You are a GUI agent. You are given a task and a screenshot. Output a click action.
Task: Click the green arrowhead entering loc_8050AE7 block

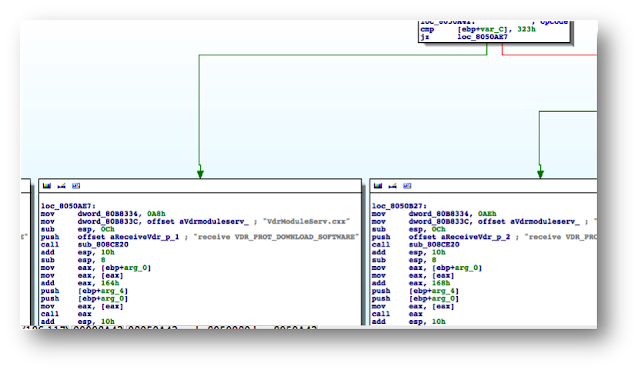pyautogui.click(x=200, y=174)
